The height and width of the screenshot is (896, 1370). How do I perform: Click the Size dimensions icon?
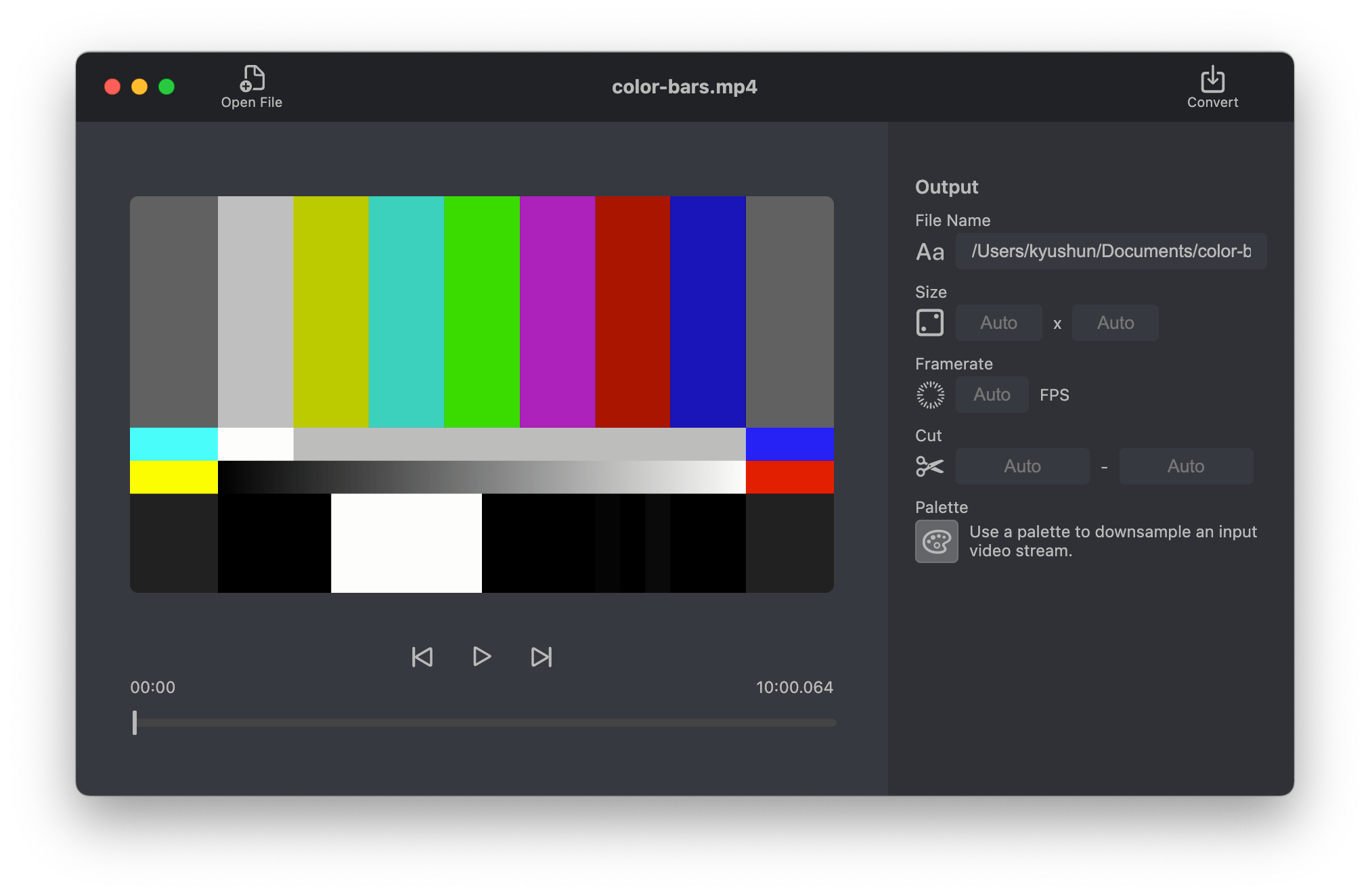click(x=929, y=323)
